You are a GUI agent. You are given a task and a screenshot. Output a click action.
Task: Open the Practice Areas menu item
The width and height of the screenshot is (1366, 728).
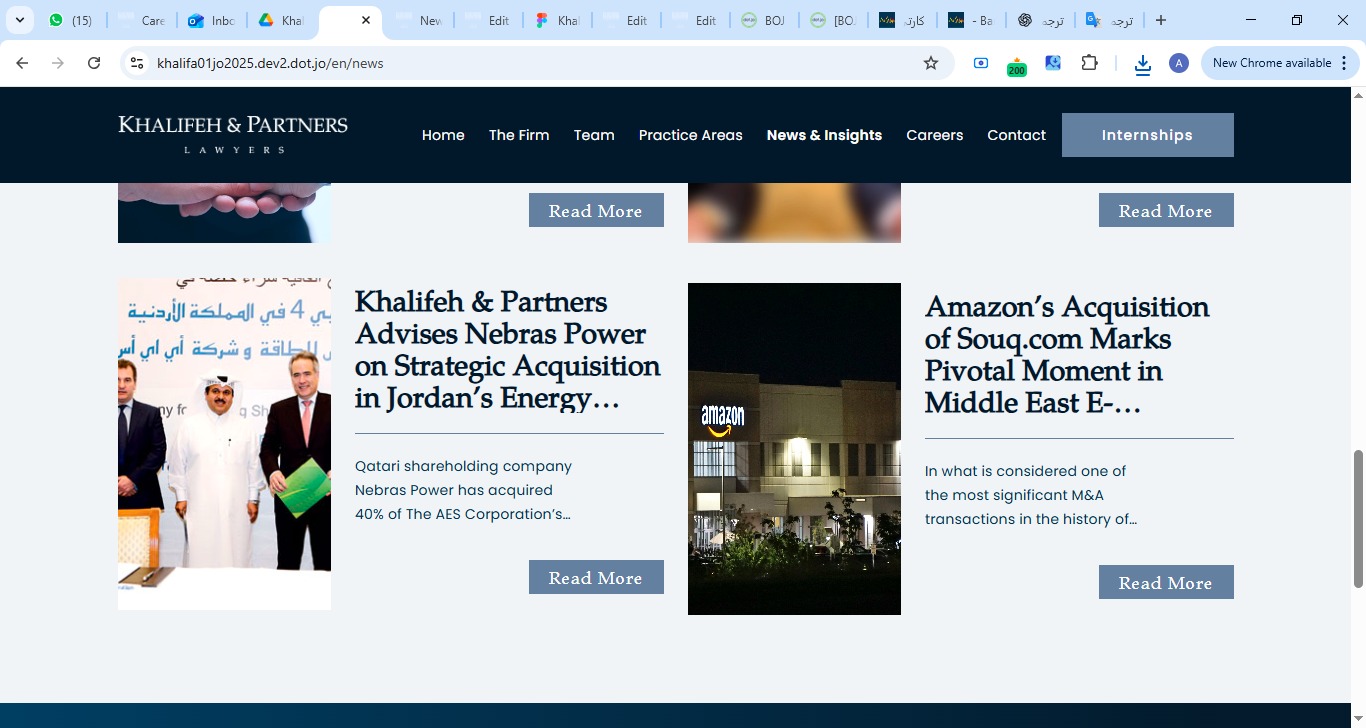click(691, 135)
